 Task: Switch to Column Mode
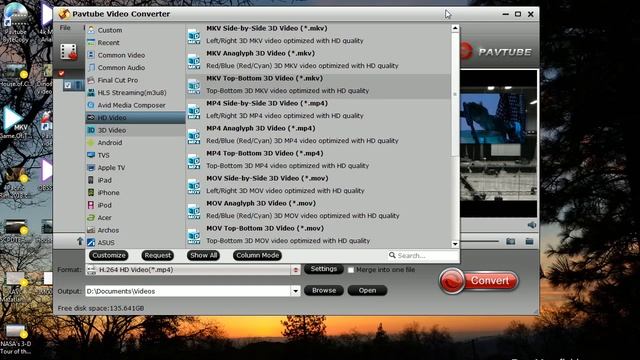coord(258,256)
